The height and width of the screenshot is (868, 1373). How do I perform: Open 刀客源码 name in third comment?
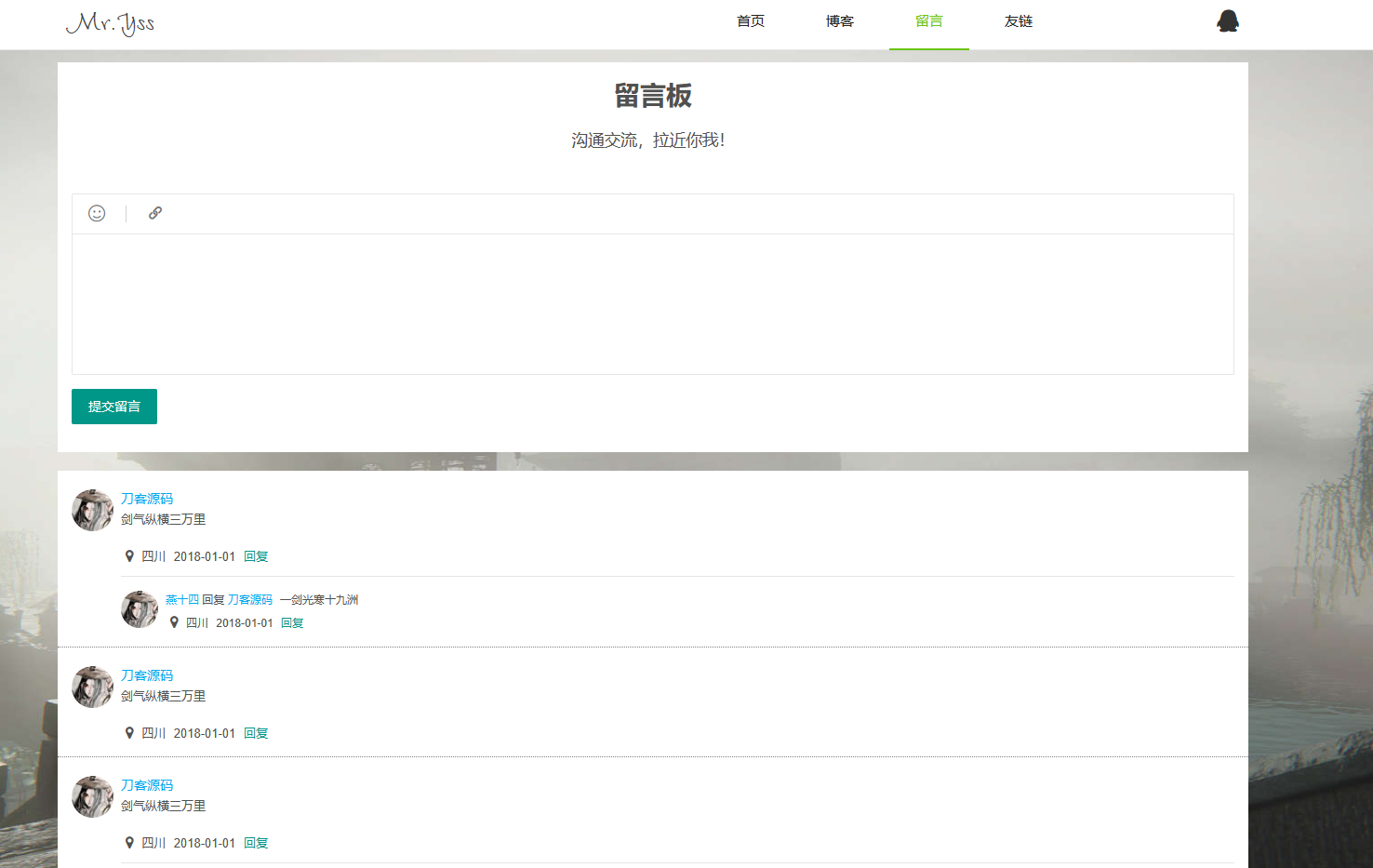pos(147,785)
